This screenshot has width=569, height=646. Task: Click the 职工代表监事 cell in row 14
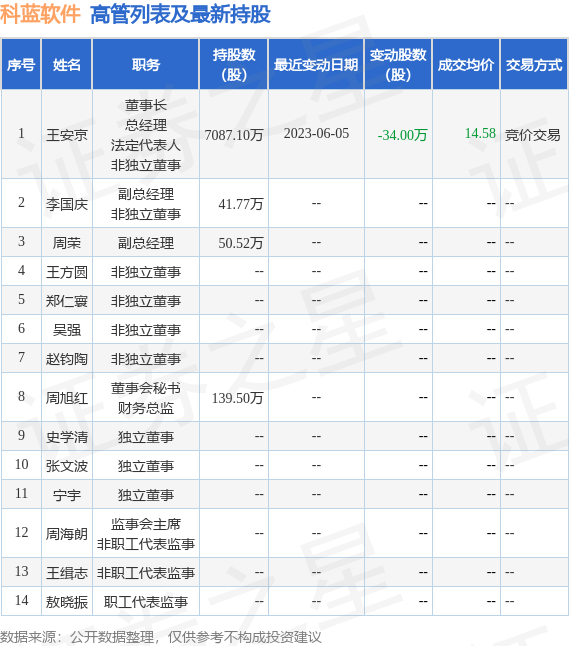click(x=146, y=602)
